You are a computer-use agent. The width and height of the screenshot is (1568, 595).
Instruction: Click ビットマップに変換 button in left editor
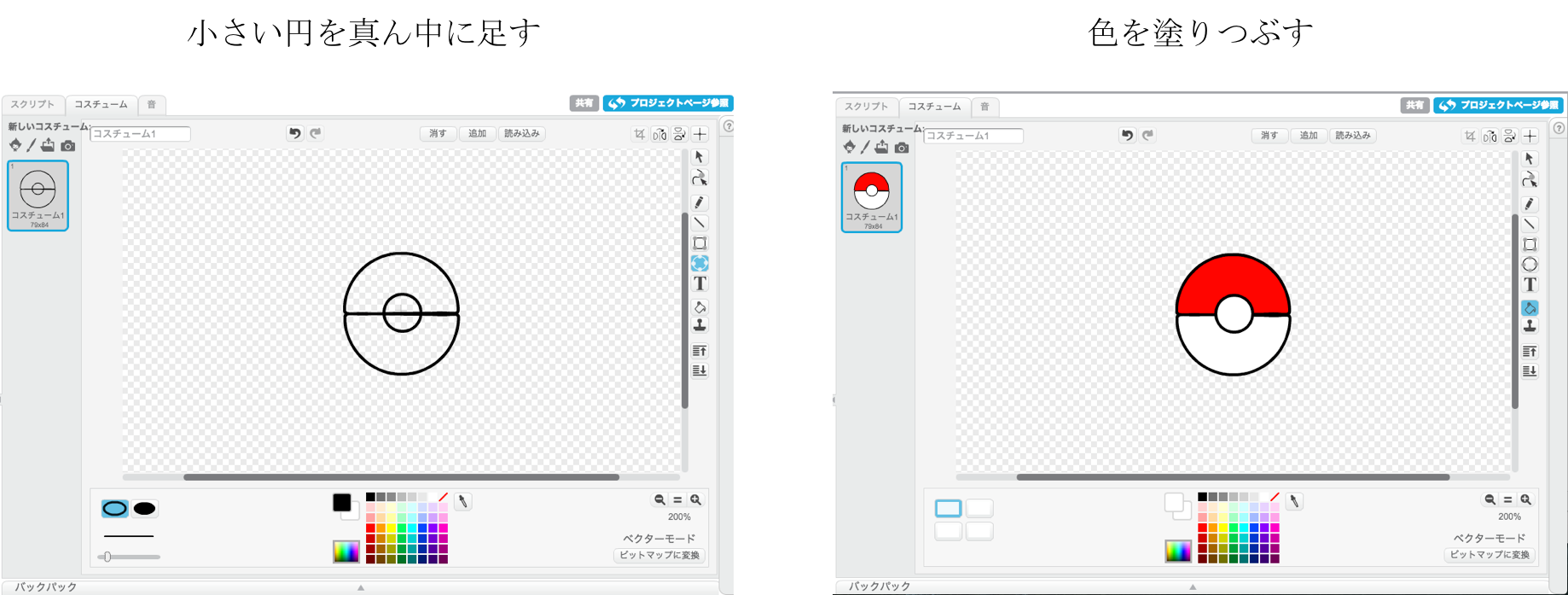coord(659,556)
